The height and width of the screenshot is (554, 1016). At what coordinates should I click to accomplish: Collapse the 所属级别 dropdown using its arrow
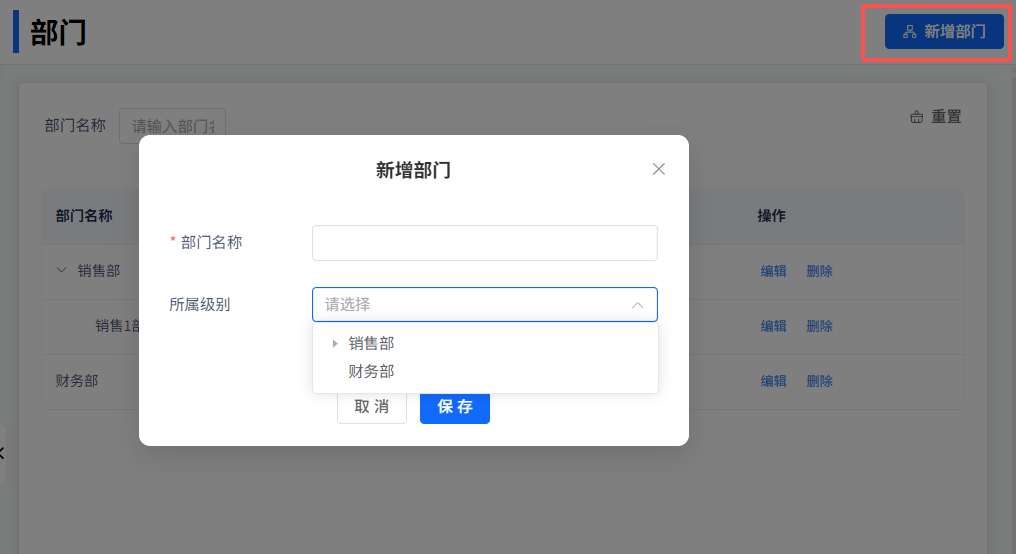[637, 305]
